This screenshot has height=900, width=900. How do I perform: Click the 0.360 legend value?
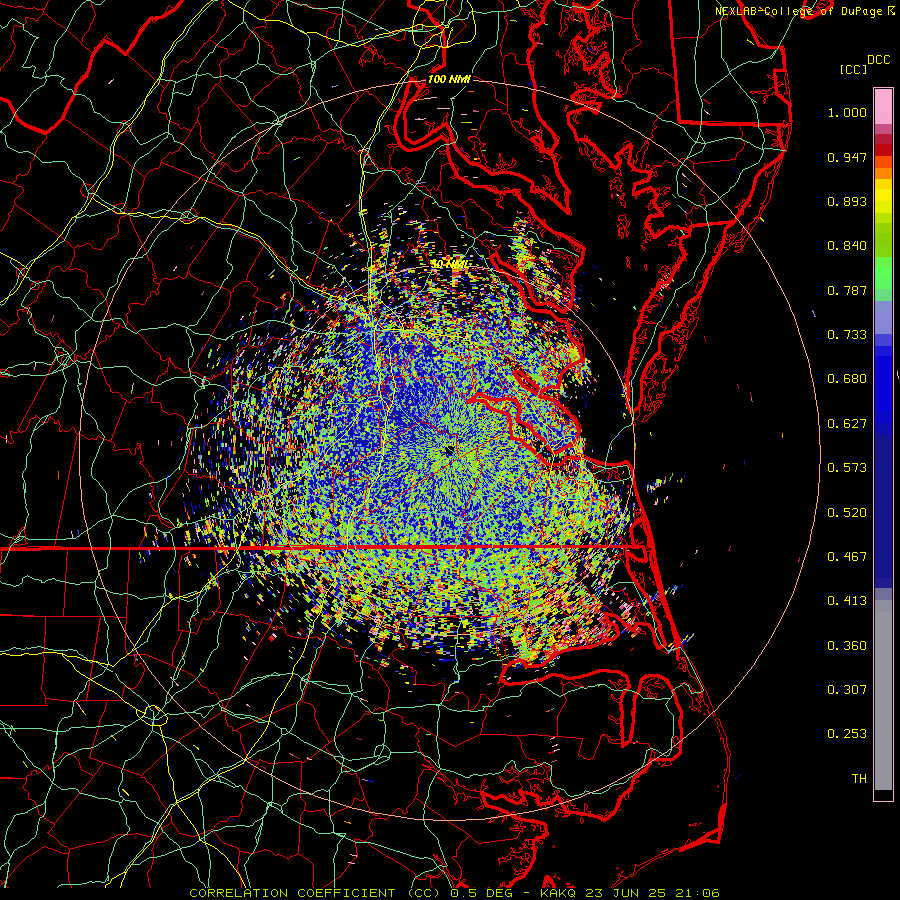[x=847, y=646]
